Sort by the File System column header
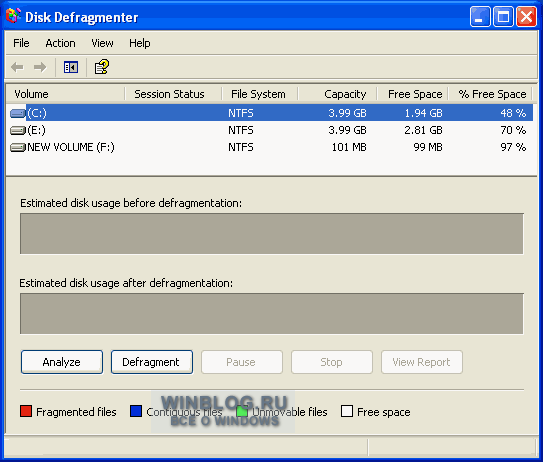Screen dimensions: 543x462 [x=260, y=94]
